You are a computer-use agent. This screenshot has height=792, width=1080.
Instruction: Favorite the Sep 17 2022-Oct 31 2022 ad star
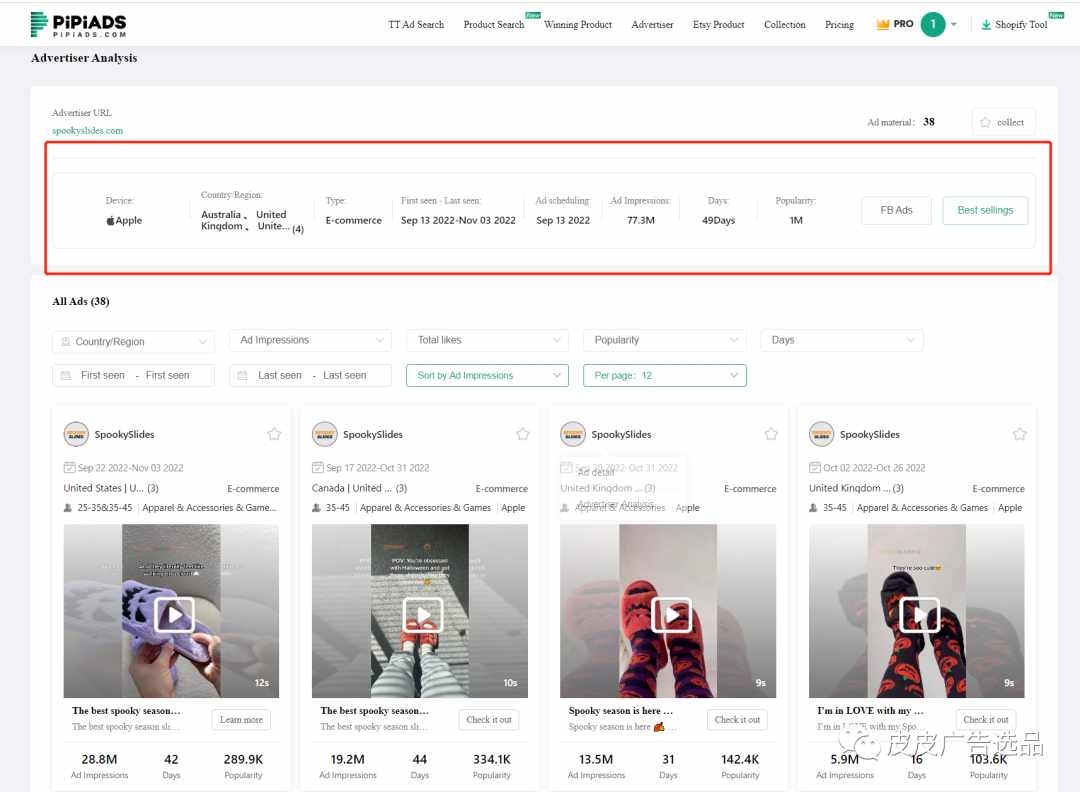(523, 434)
